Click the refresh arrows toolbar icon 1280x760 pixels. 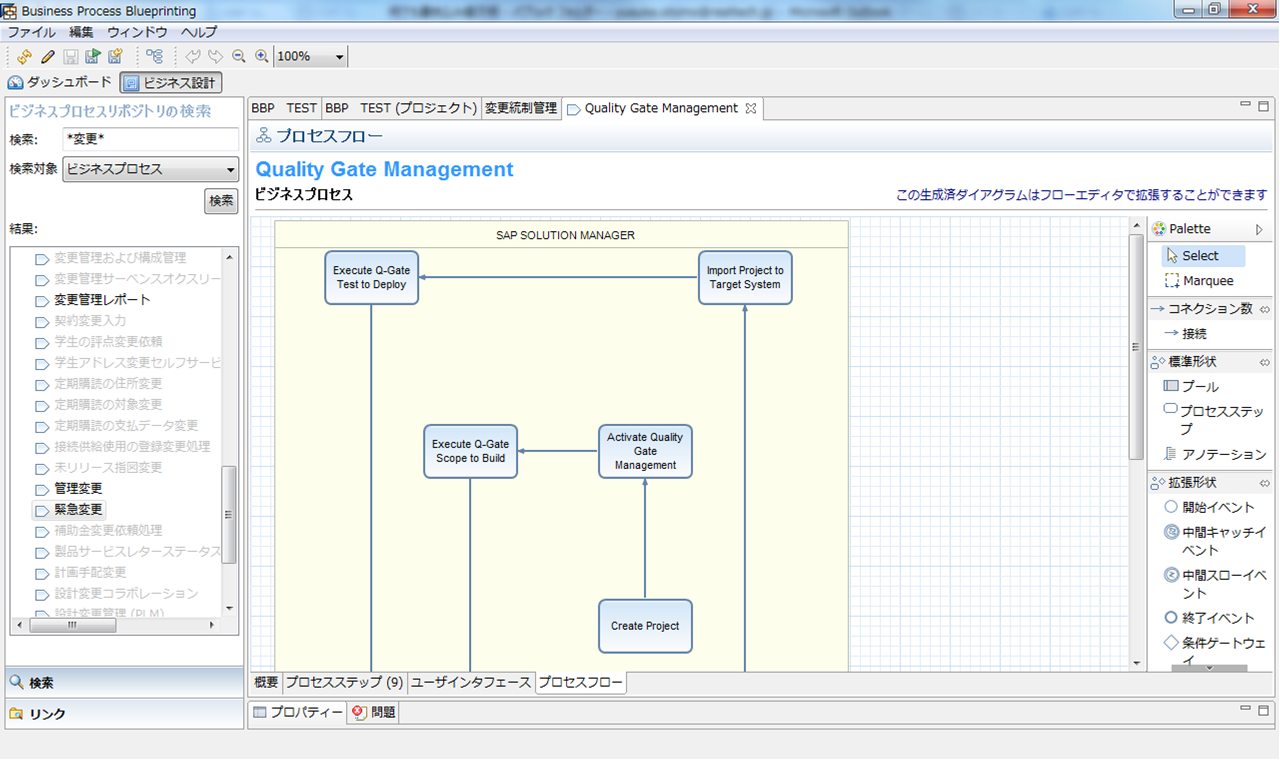(25, 57)
